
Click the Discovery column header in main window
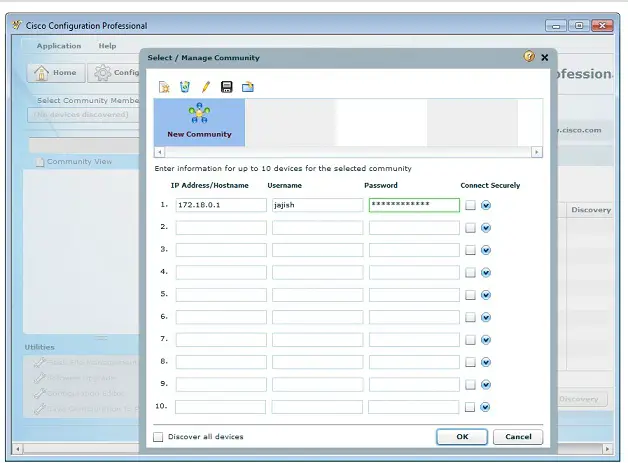point(590,210)
